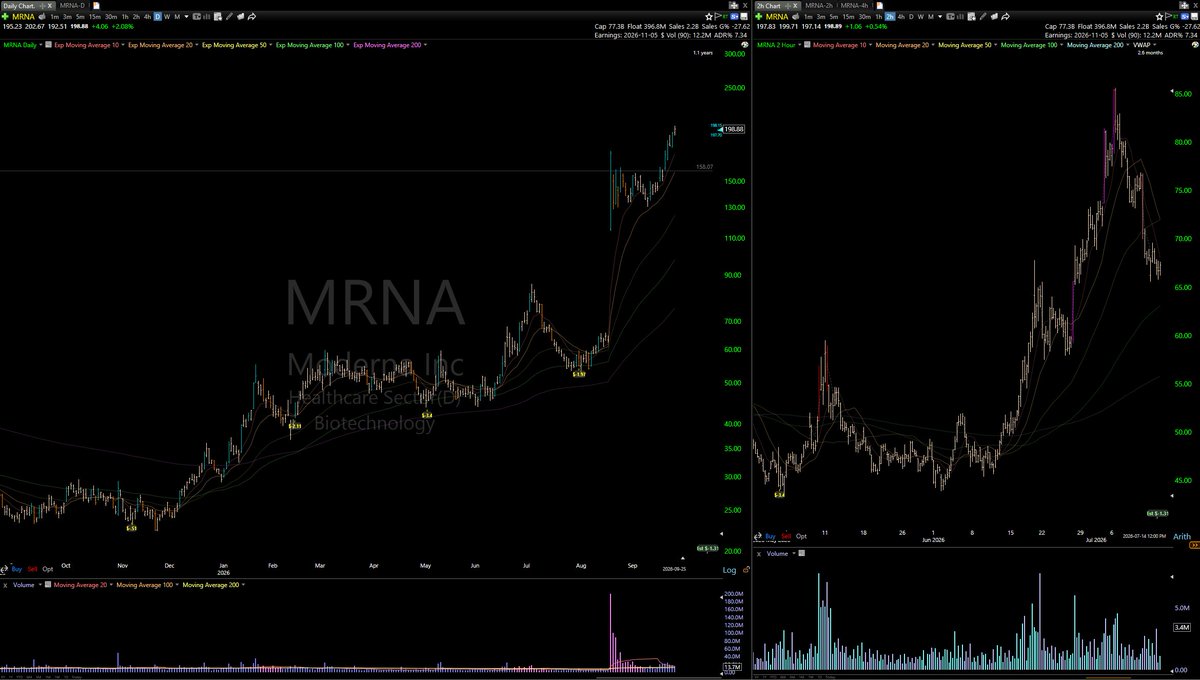1200x680 pixels.
Task: Open VWAP indicator dropdown
Action: (x=1155, y=45)
